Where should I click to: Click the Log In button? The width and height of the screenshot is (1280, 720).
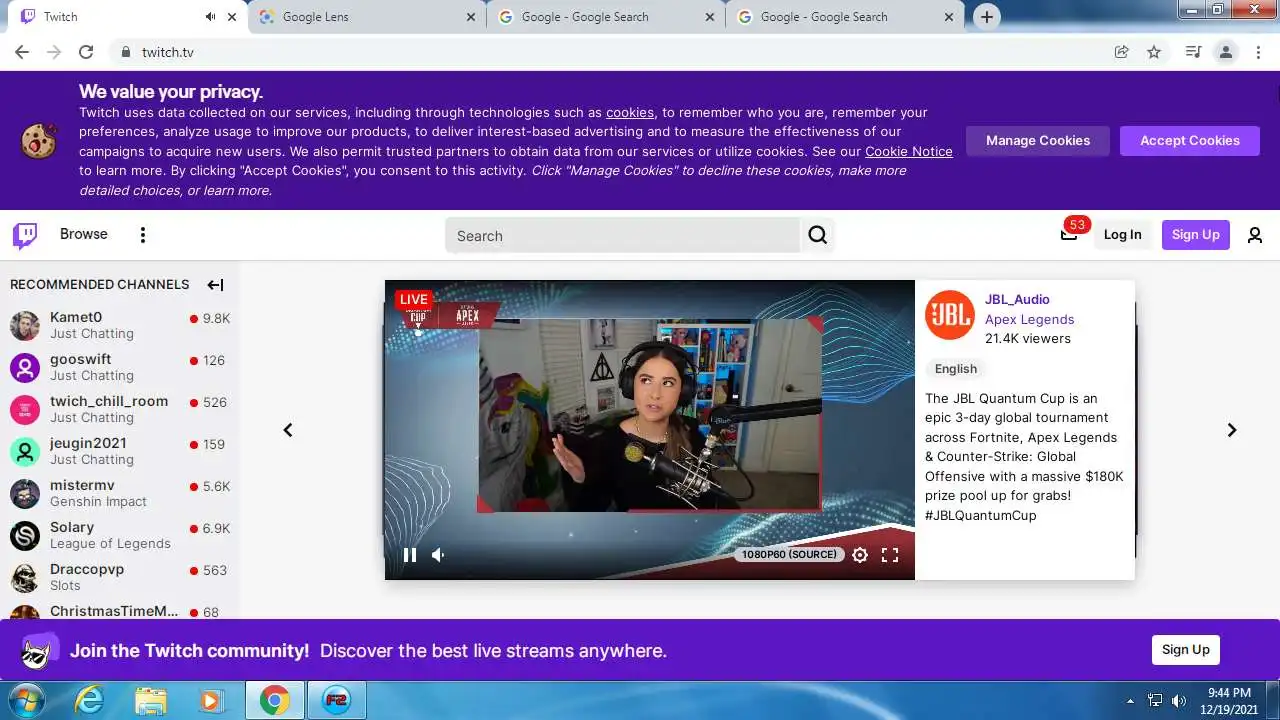(x=1122, y=235)
